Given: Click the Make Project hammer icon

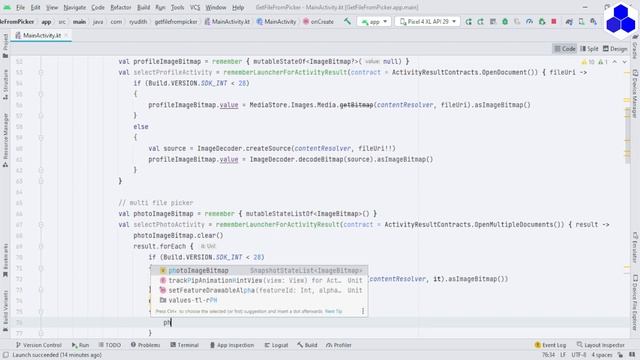Looking at the screenshot, I should tap(347, 22).
